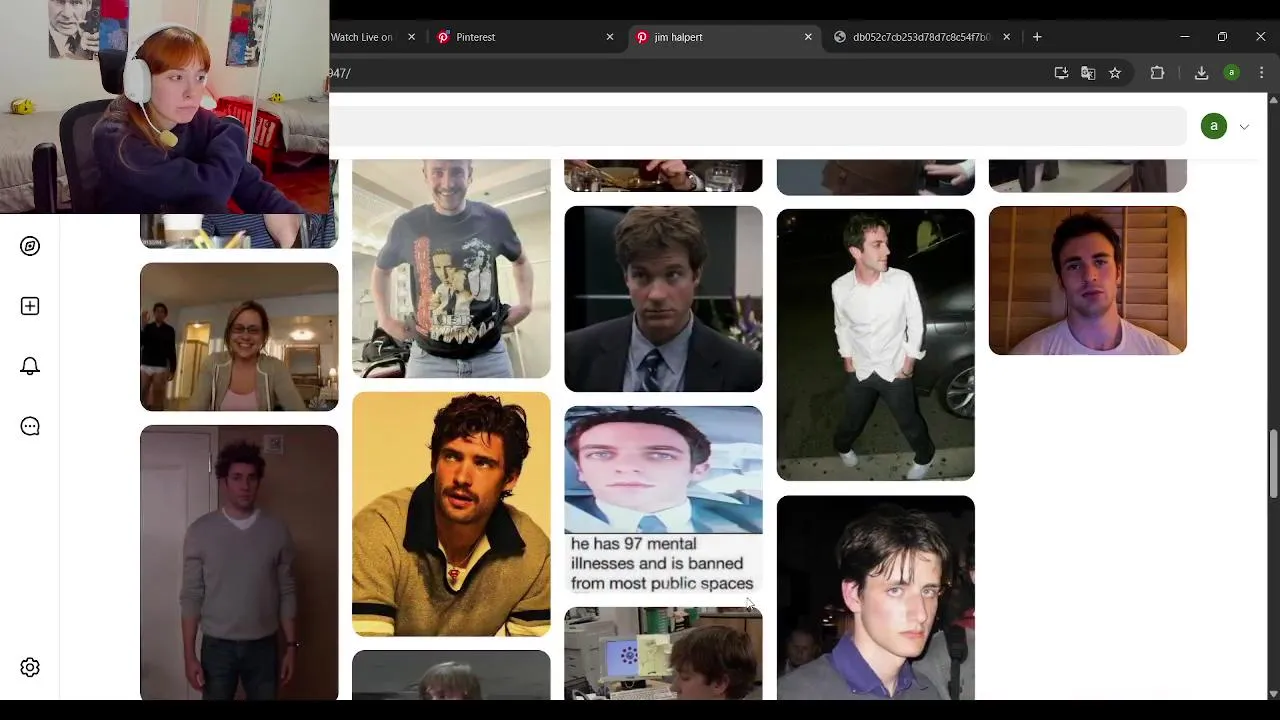Open pin of smiling man in graphic t-shirt
The height and width of the screenshot is (720, 1280).
(451, 268)
